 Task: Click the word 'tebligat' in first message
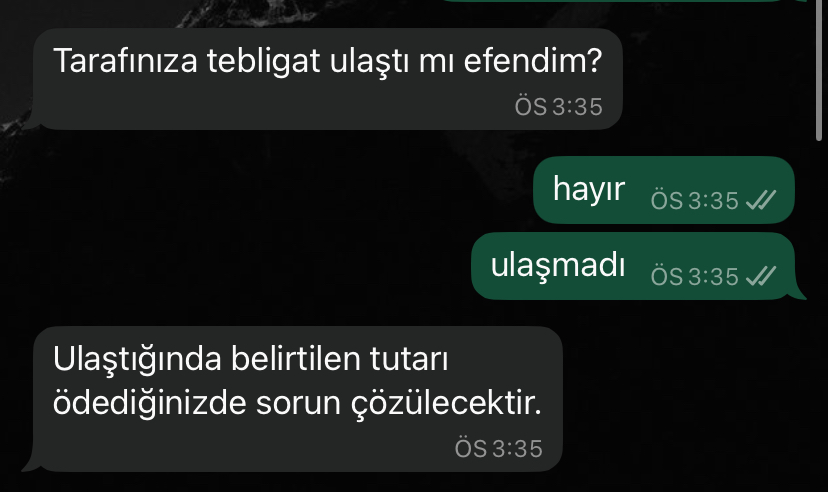[x=264, y=61]
